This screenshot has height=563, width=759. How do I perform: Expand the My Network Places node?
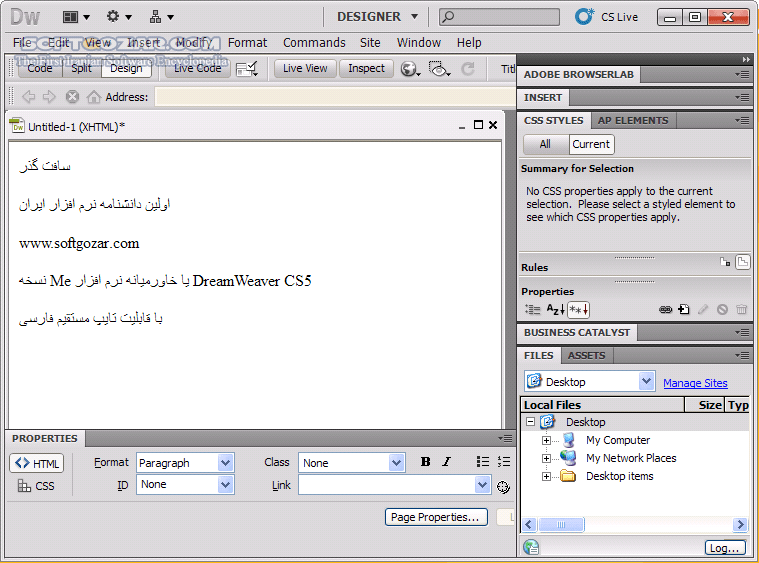tap(546, 458)
